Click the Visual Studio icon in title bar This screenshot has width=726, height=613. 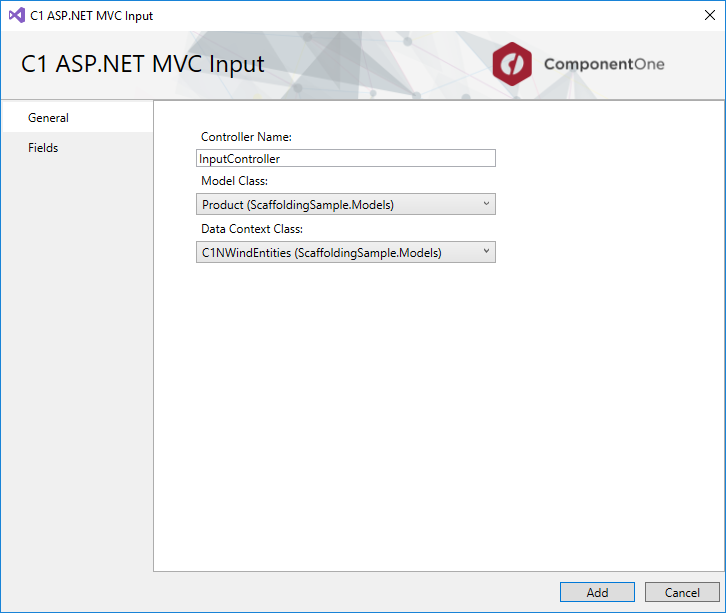pos(16,16)
